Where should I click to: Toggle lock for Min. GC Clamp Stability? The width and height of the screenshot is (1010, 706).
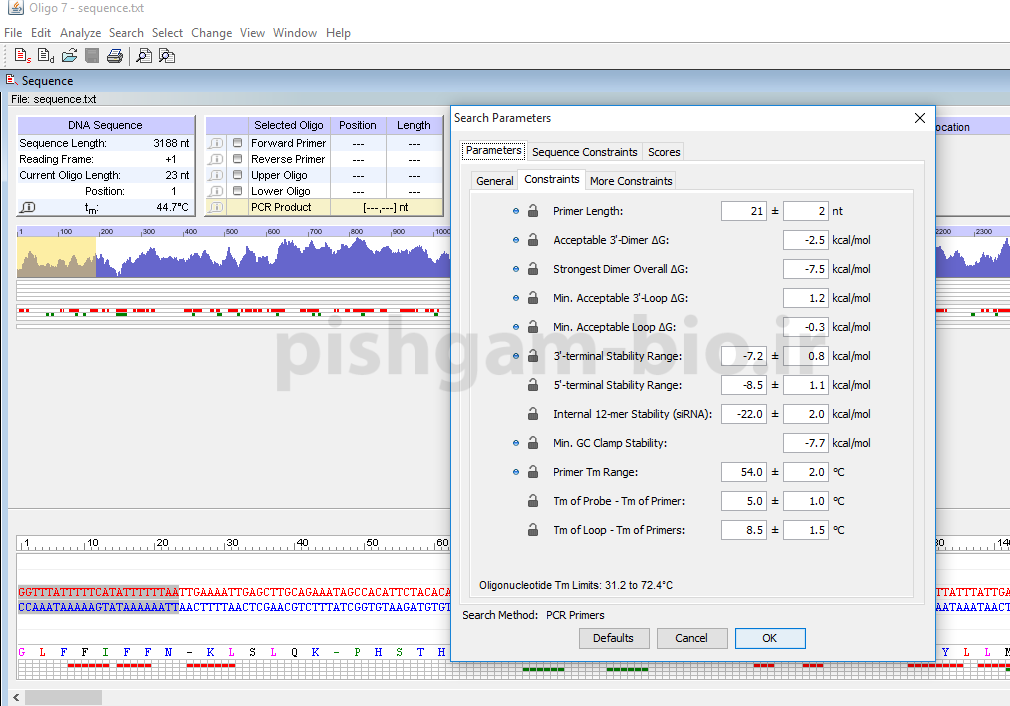pyautogui.click(x=533, y=443)
